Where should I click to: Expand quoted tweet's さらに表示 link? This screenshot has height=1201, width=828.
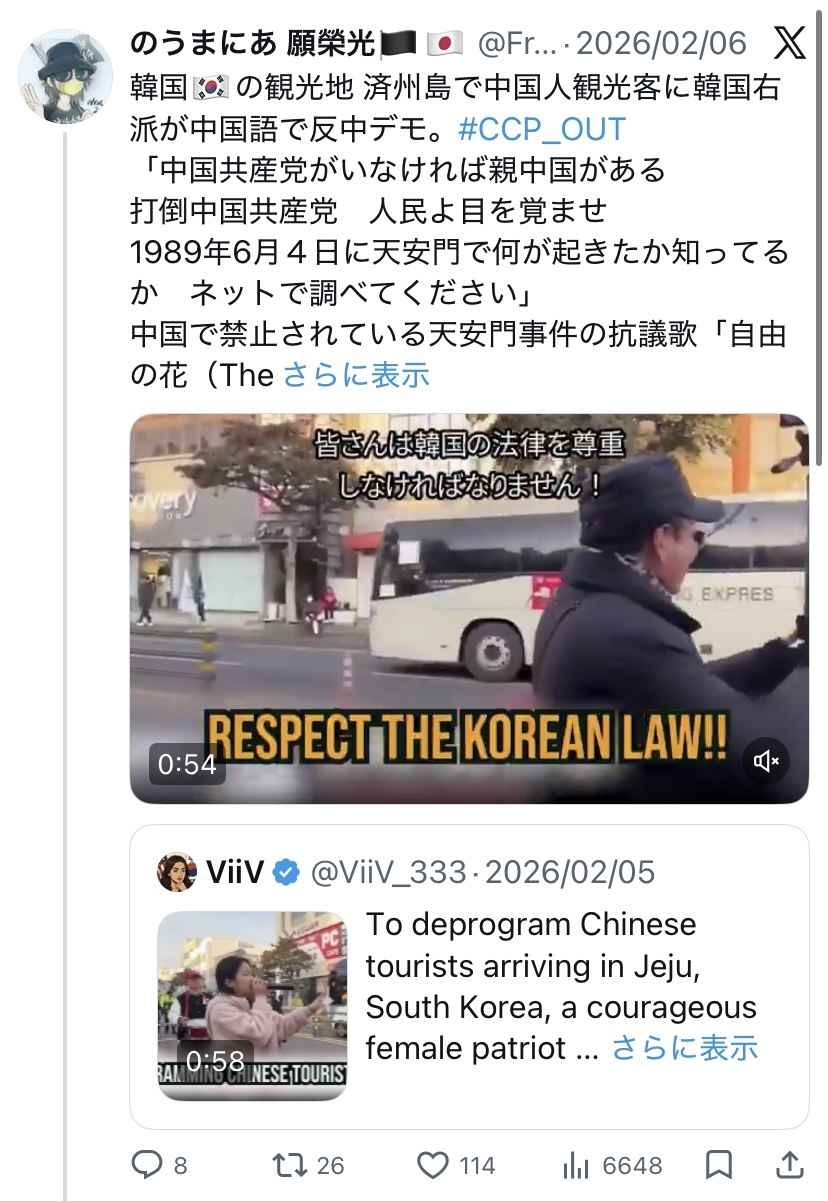[x=684, y=1047]
